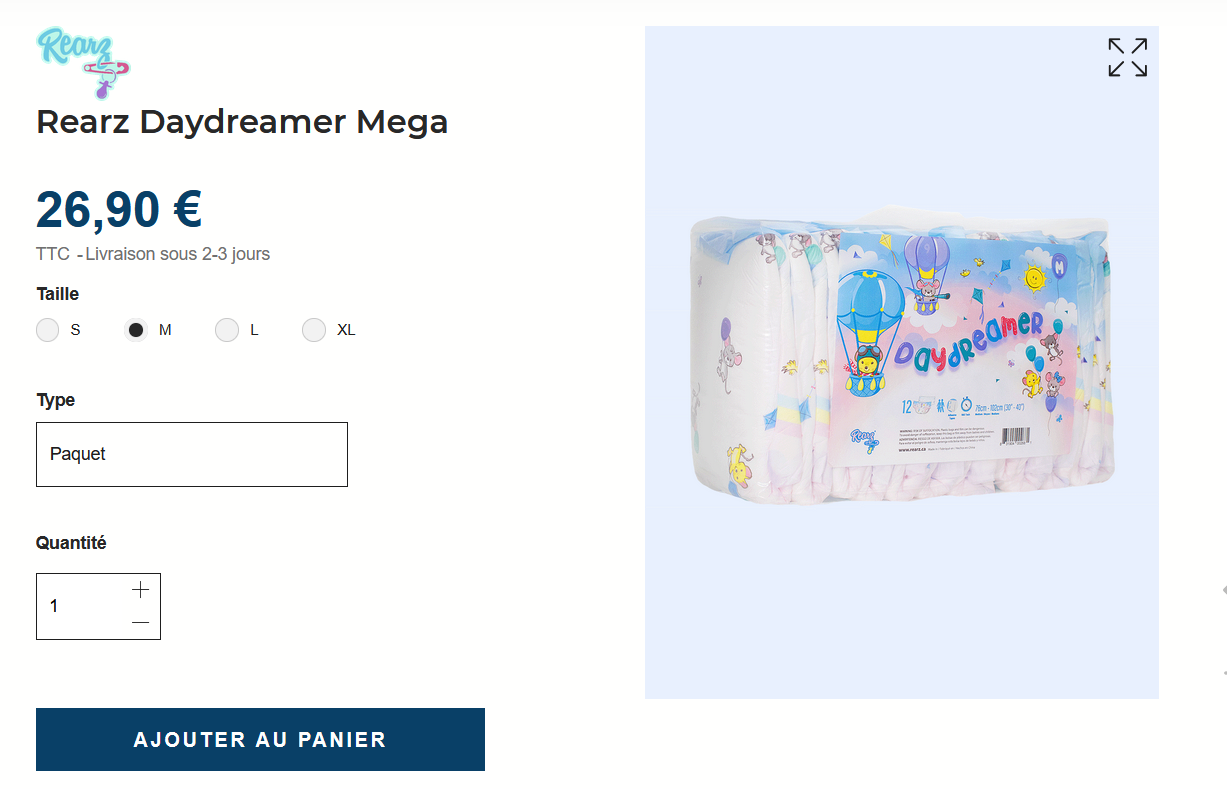The width and height of the screenshot is (1227, 789).
Task: Open the Daydreamer package product photo
Action: (901, 362)
